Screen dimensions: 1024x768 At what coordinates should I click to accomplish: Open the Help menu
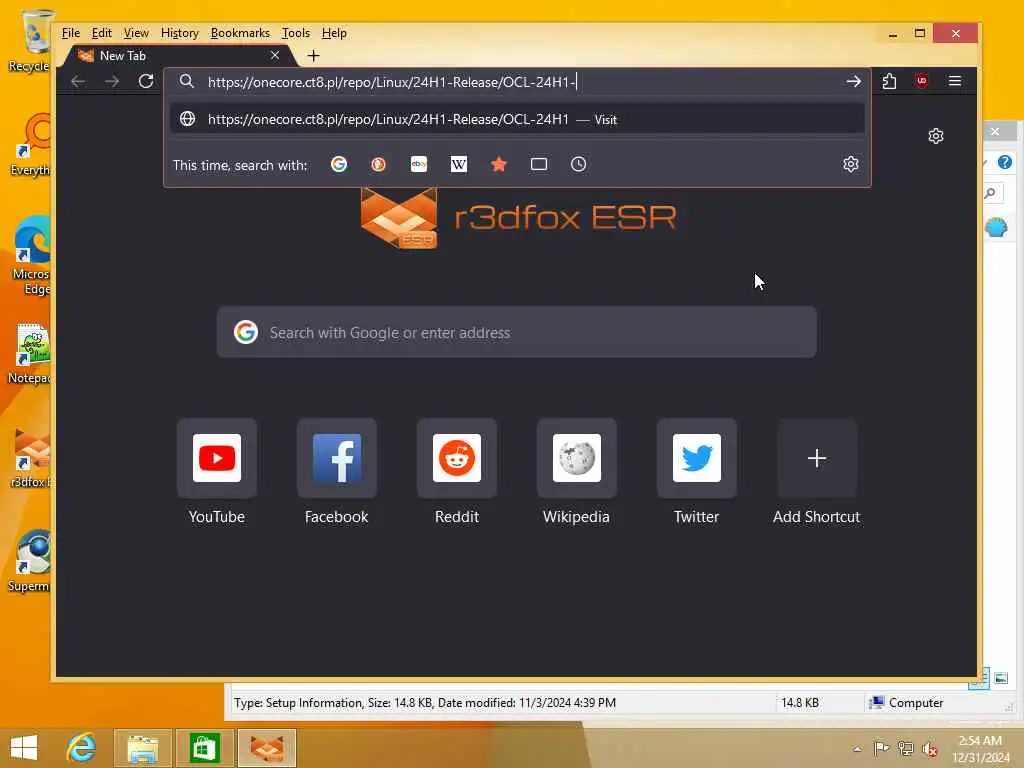(x=334, y=33)
